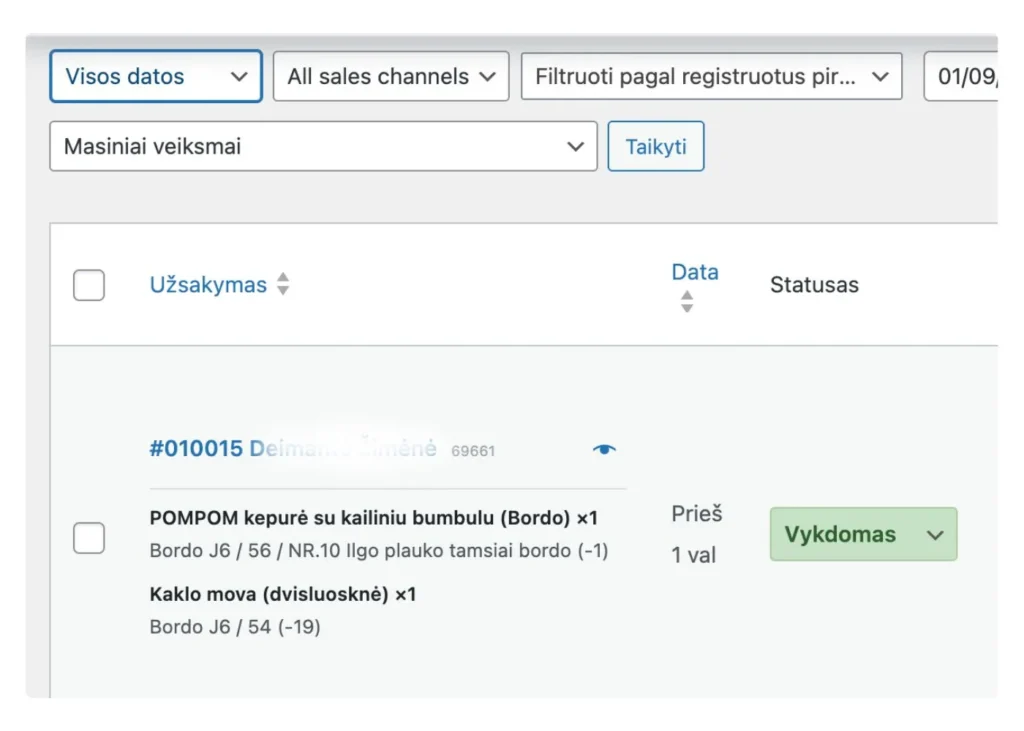This screenshot has width=1024, height=731.
Task: Click the Bordo J6 / 54 (-19) variation text
Action: [235, 627]
